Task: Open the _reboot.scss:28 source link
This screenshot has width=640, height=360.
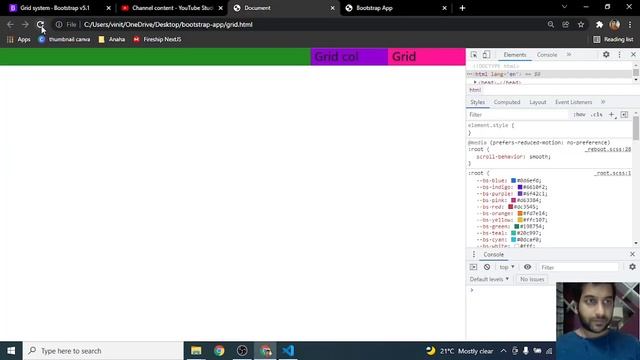Action: coord(608,149)
